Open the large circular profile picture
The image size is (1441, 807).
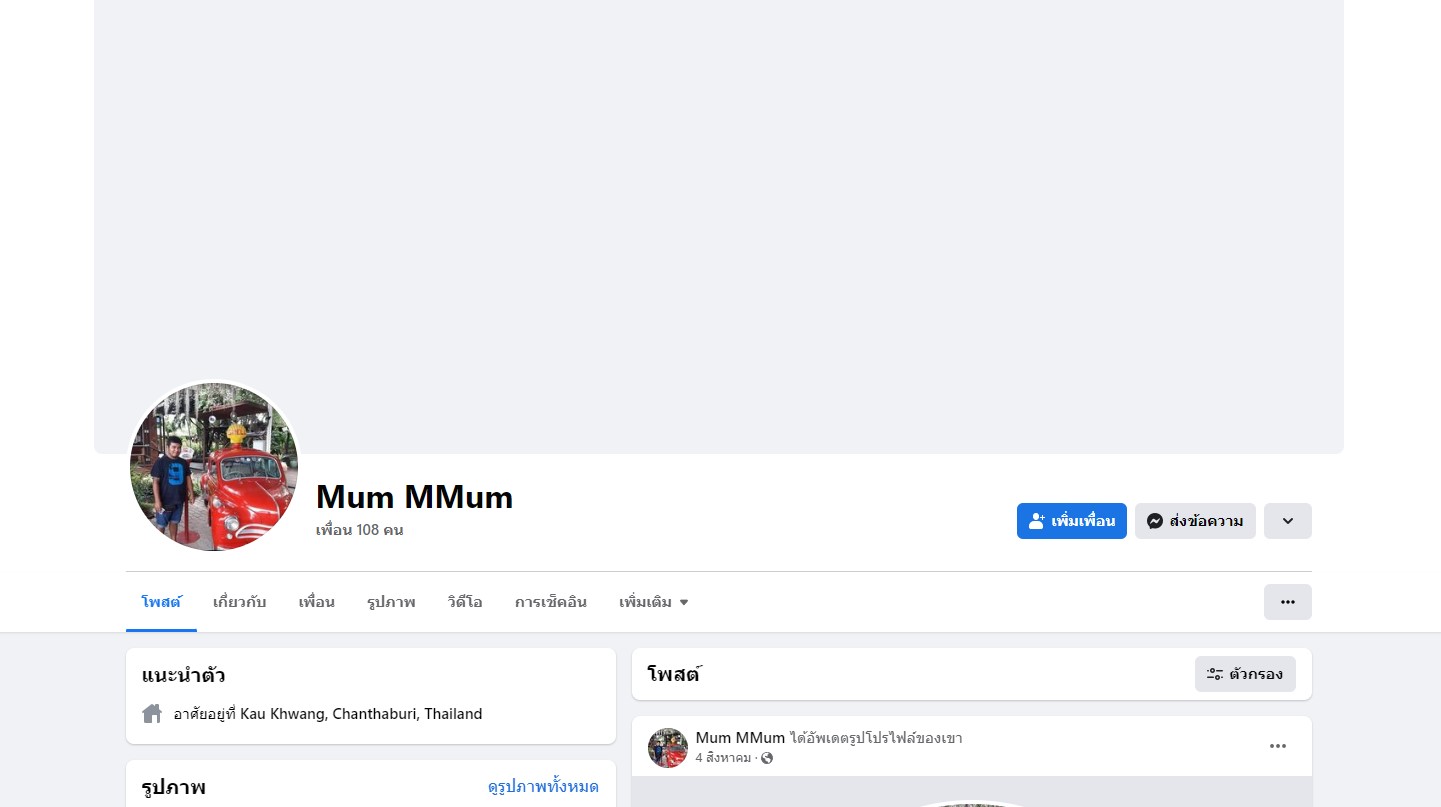click(x=214, y=466)
